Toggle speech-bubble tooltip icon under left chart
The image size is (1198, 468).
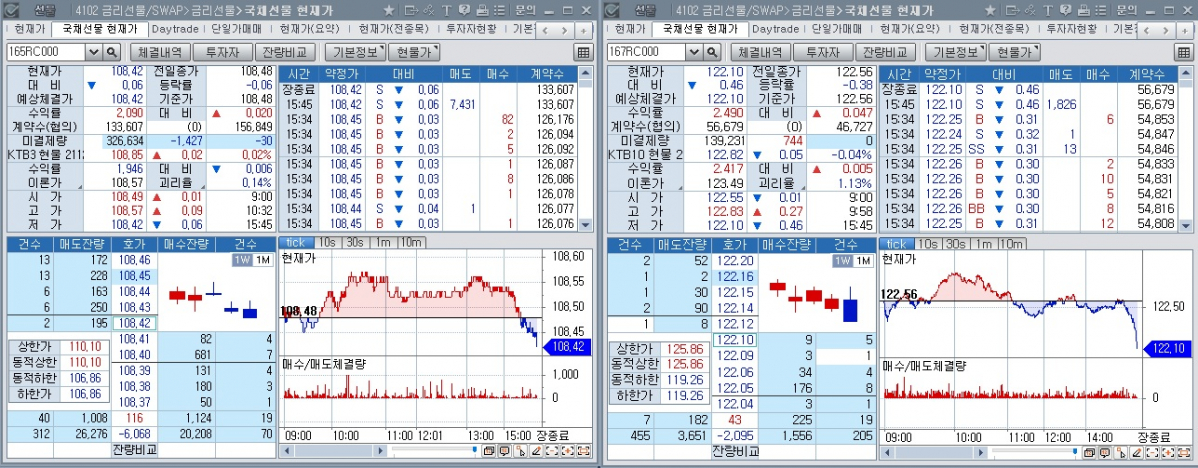click(x=504, y=451)
